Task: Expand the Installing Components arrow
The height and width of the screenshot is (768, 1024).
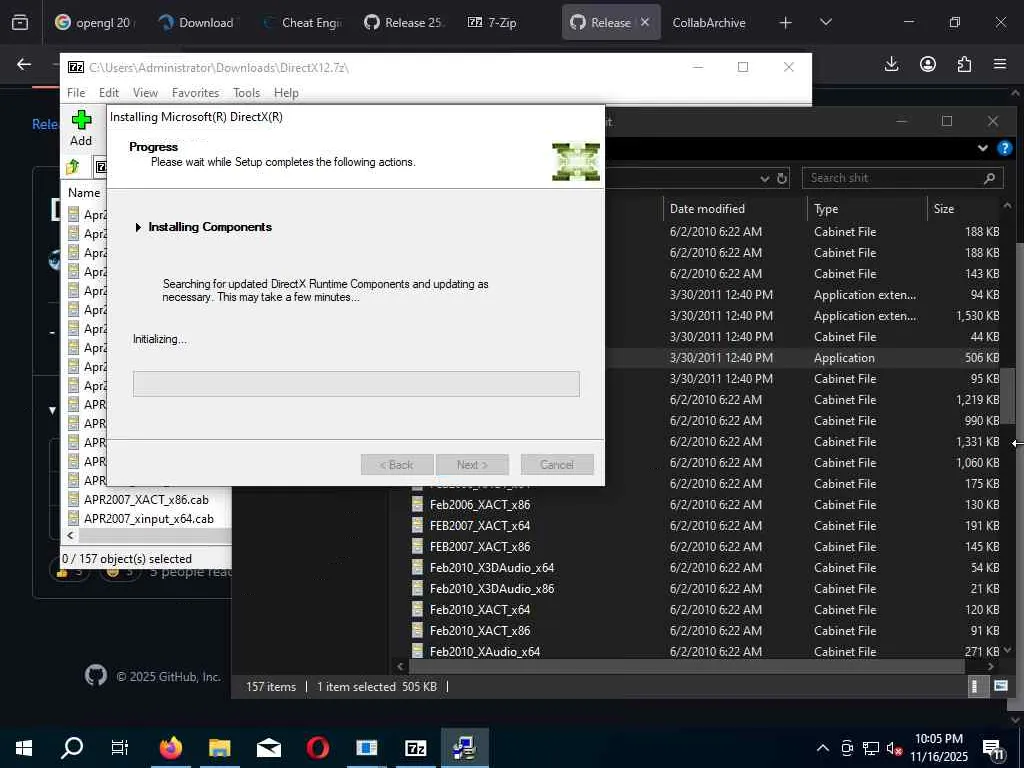Action: point(138,227)
